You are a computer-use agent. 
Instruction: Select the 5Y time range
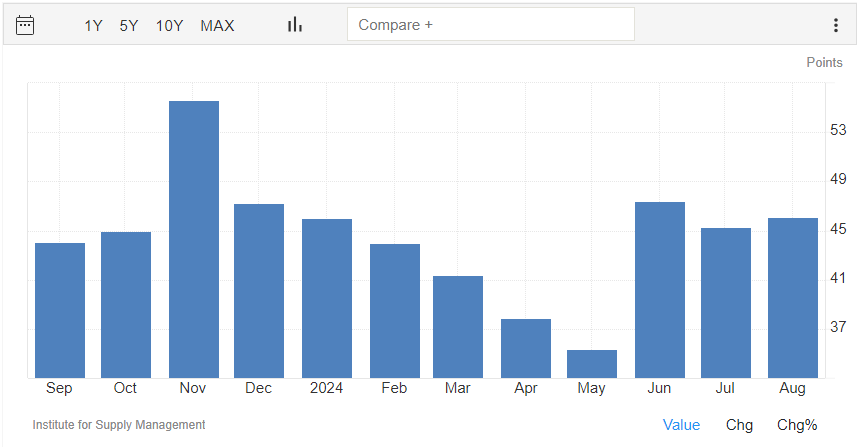click(x=129, y=26)
